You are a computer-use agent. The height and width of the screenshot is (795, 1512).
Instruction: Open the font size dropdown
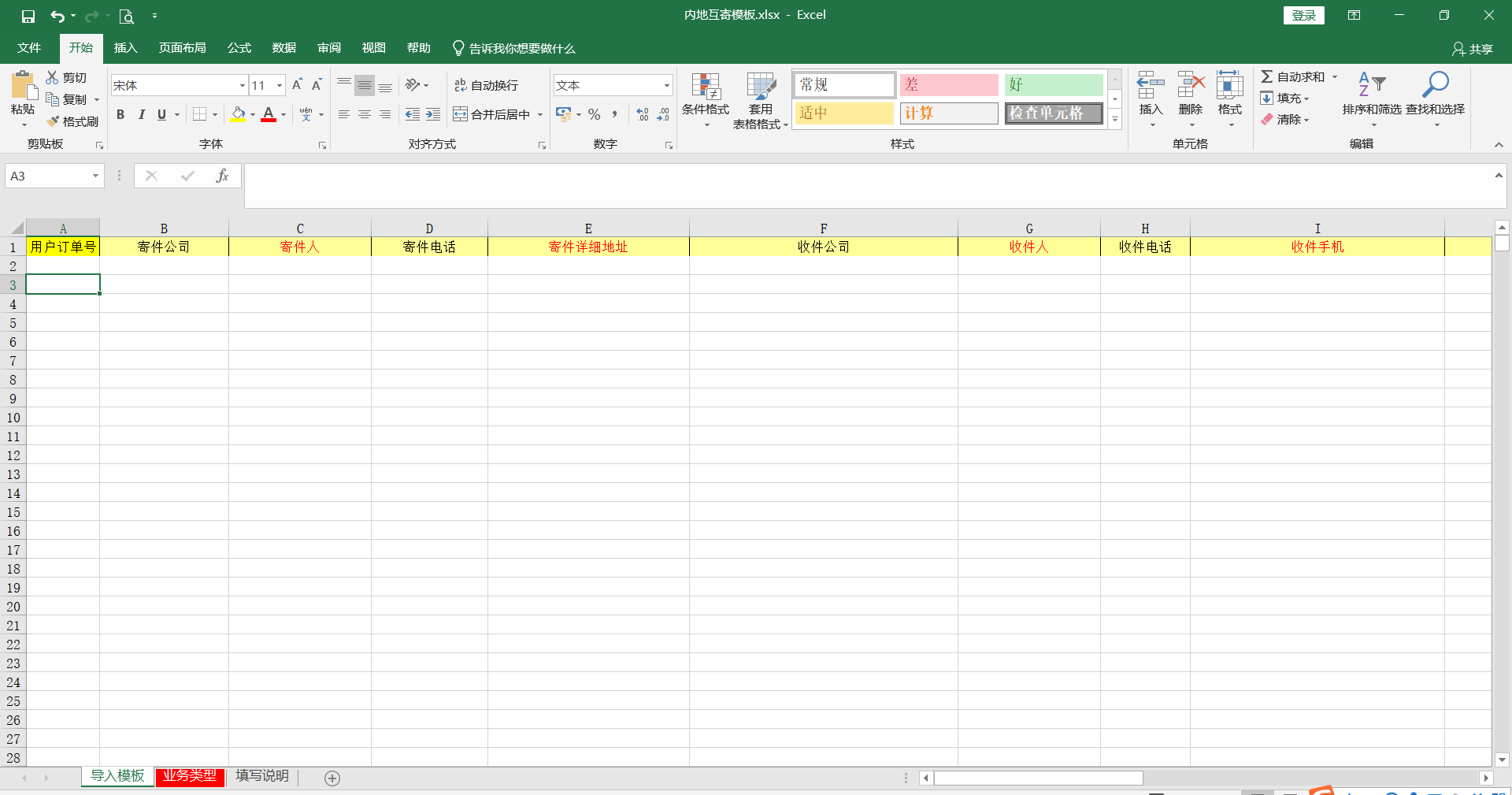[280, 85]
